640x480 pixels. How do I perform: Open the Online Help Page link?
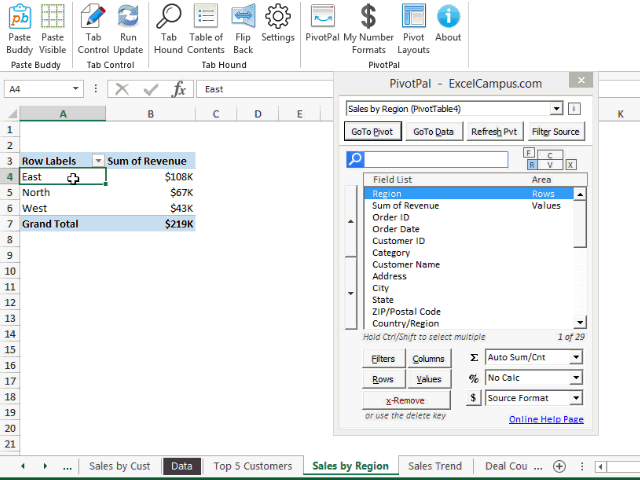tap(546, 420)
